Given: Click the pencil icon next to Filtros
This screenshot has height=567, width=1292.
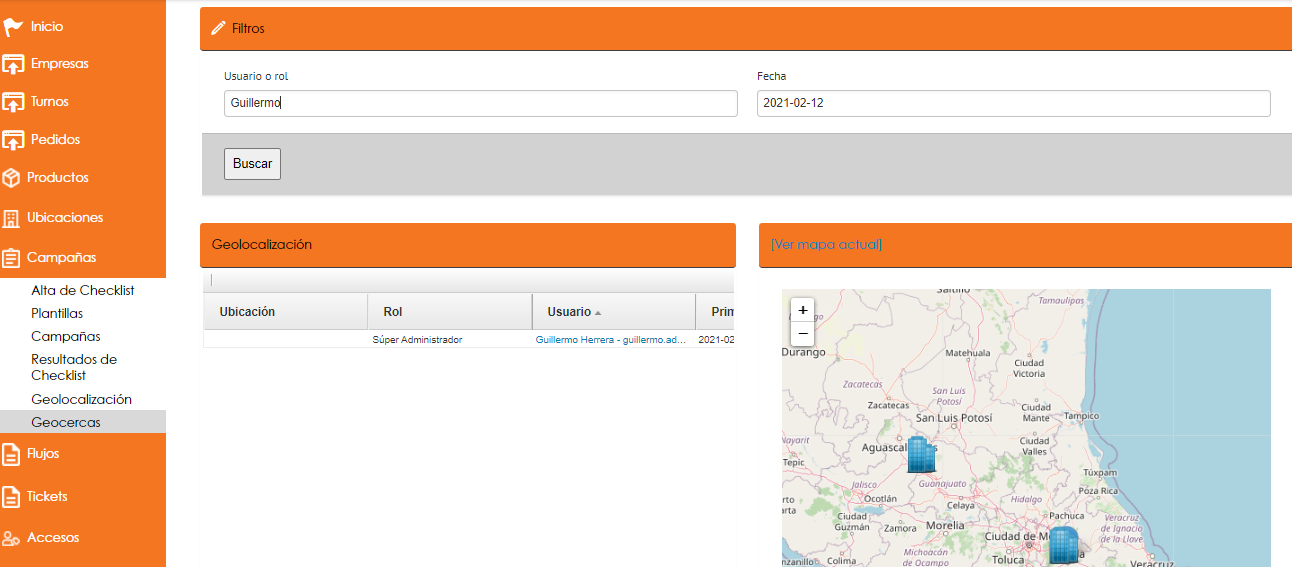Looking at the screenshot, I should 218,29.
